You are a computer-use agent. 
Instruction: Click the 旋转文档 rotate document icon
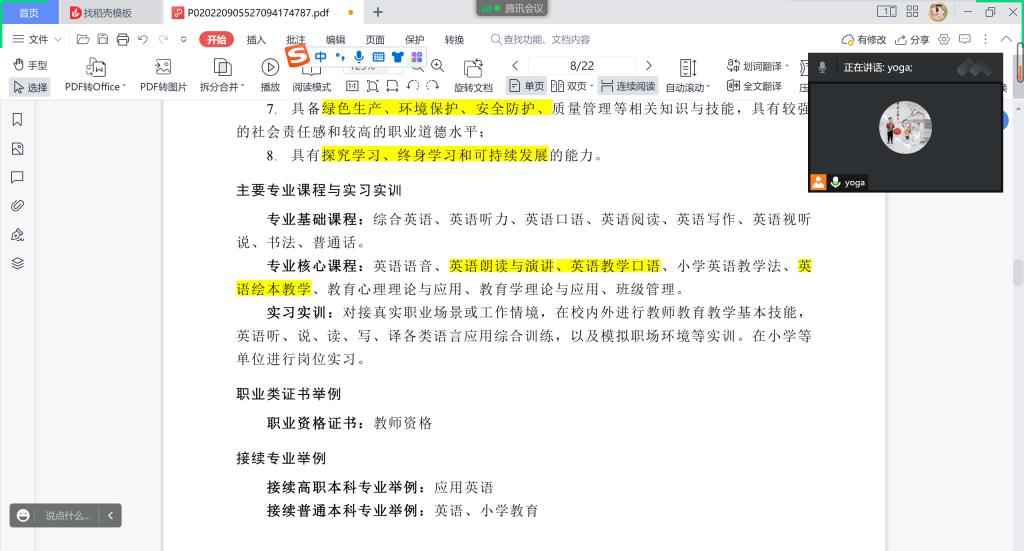[x=473, y=67]
